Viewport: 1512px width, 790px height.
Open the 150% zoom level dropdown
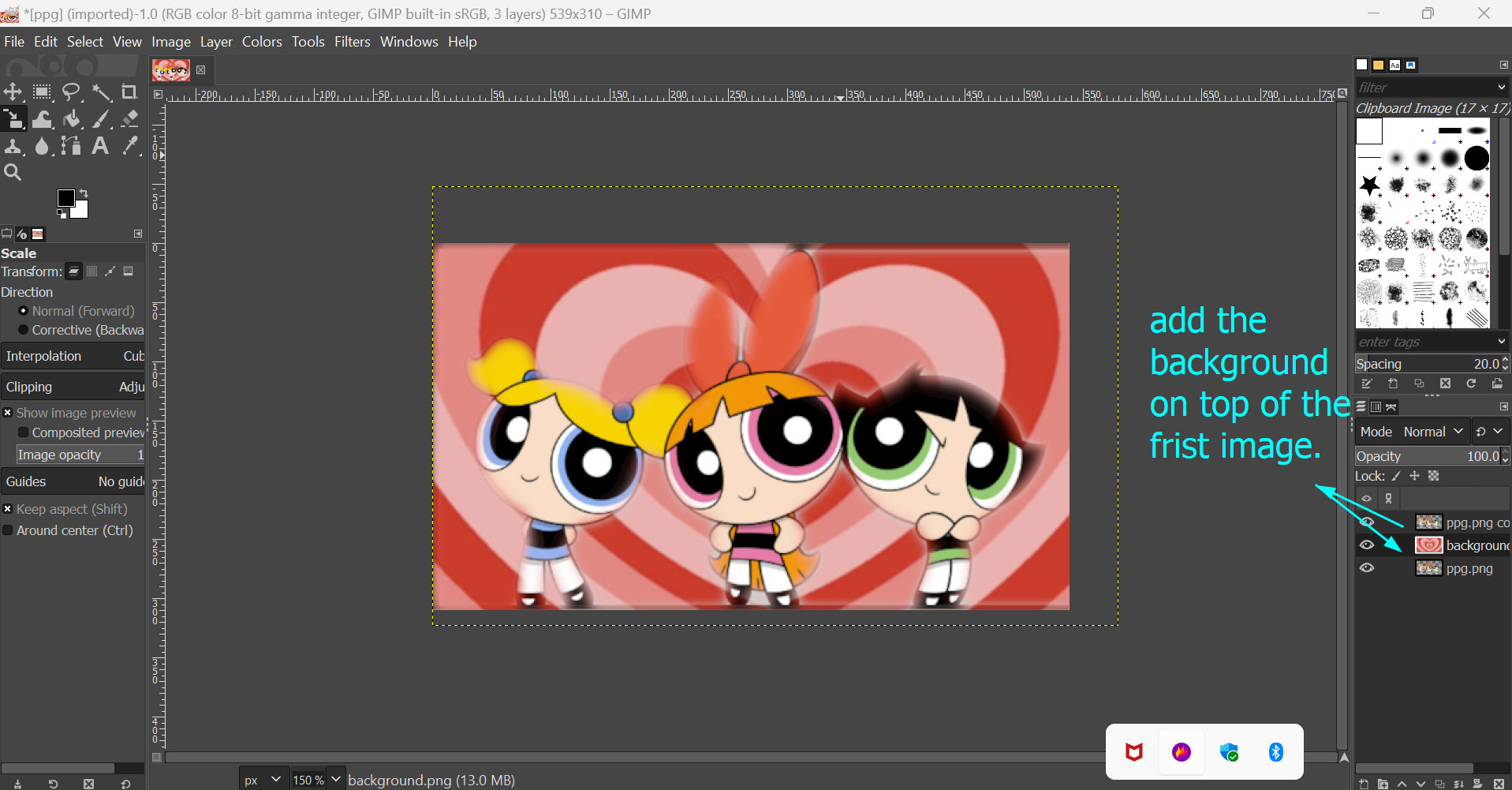click(x=335, y=779)
